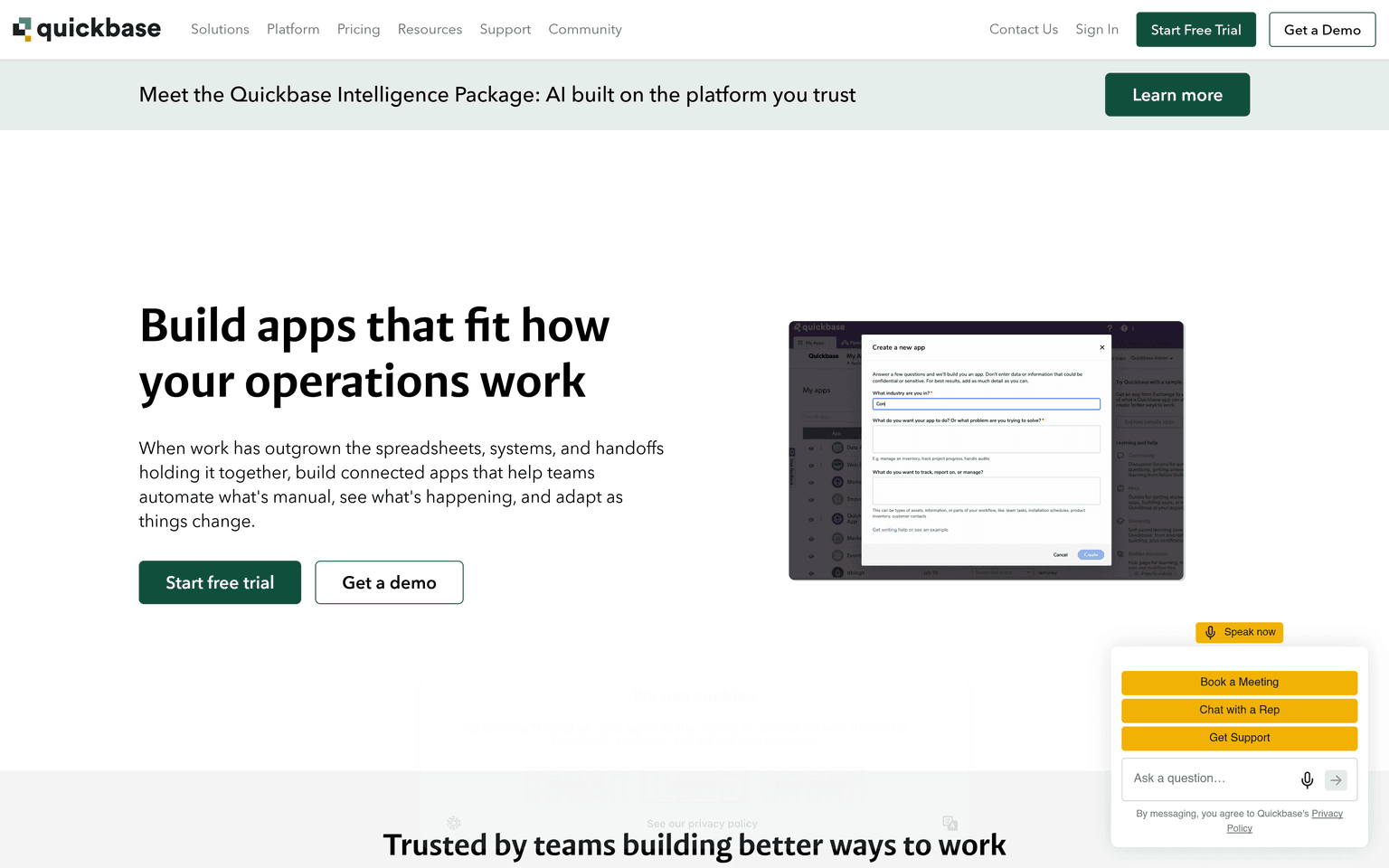Click Chat with a Rep
This screenshot has height=868, width=1389.
[x=1239, y=710]
